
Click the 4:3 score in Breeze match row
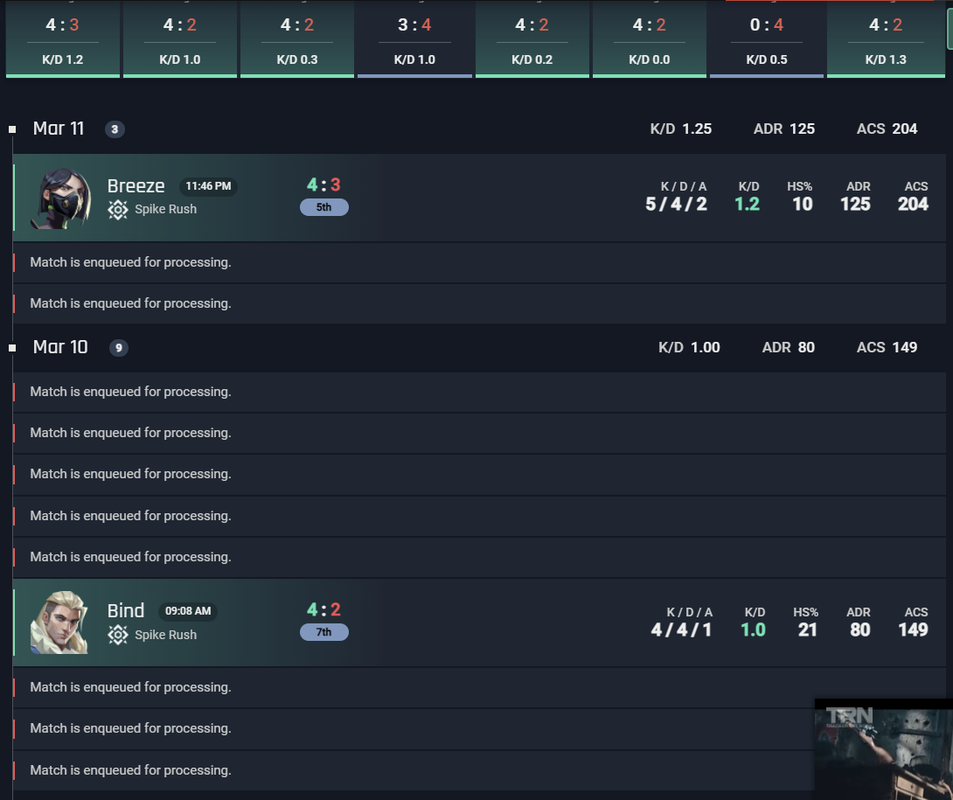323,184
